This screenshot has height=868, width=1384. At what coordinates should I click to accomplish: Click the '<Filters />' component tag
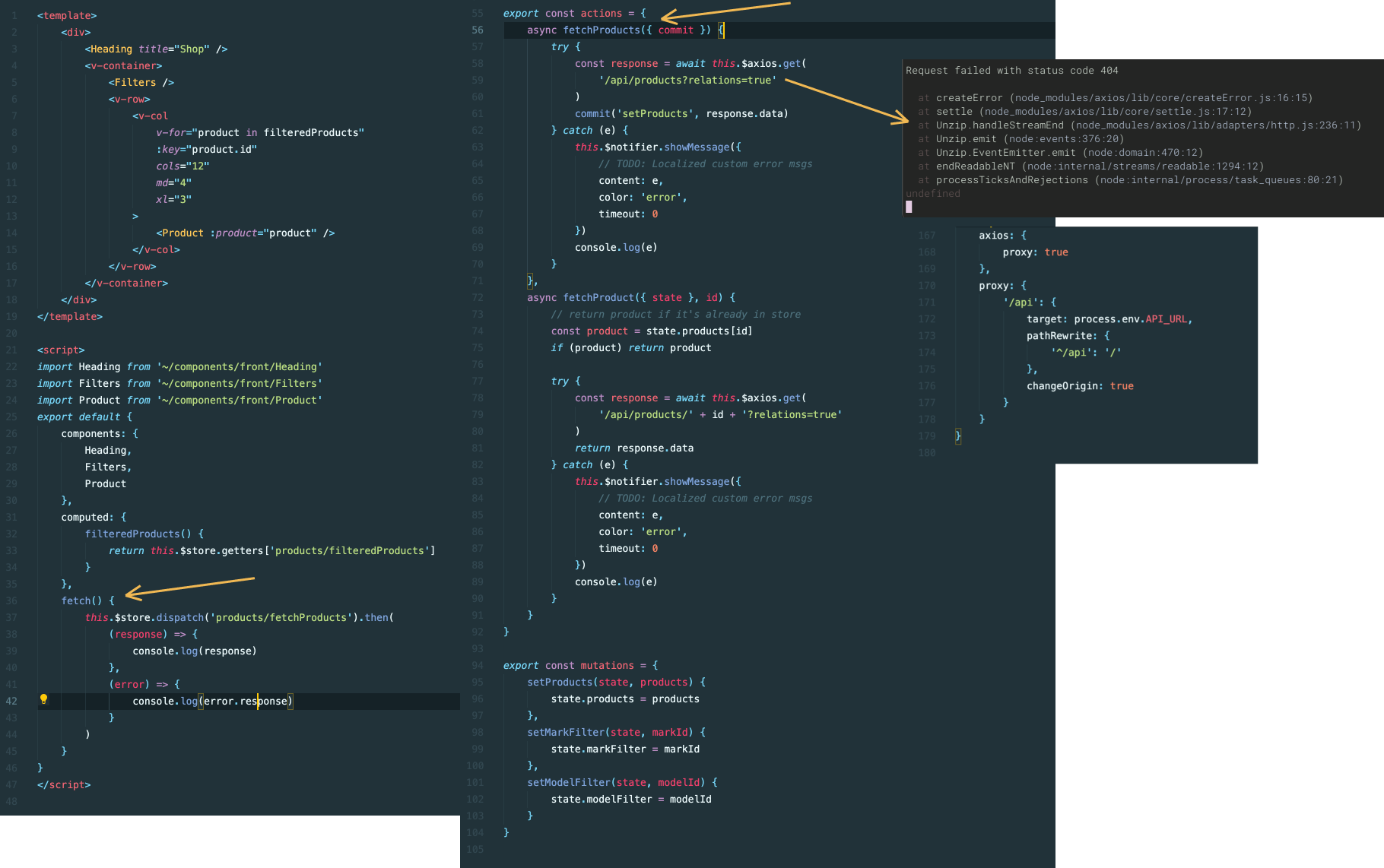point(141,83)
